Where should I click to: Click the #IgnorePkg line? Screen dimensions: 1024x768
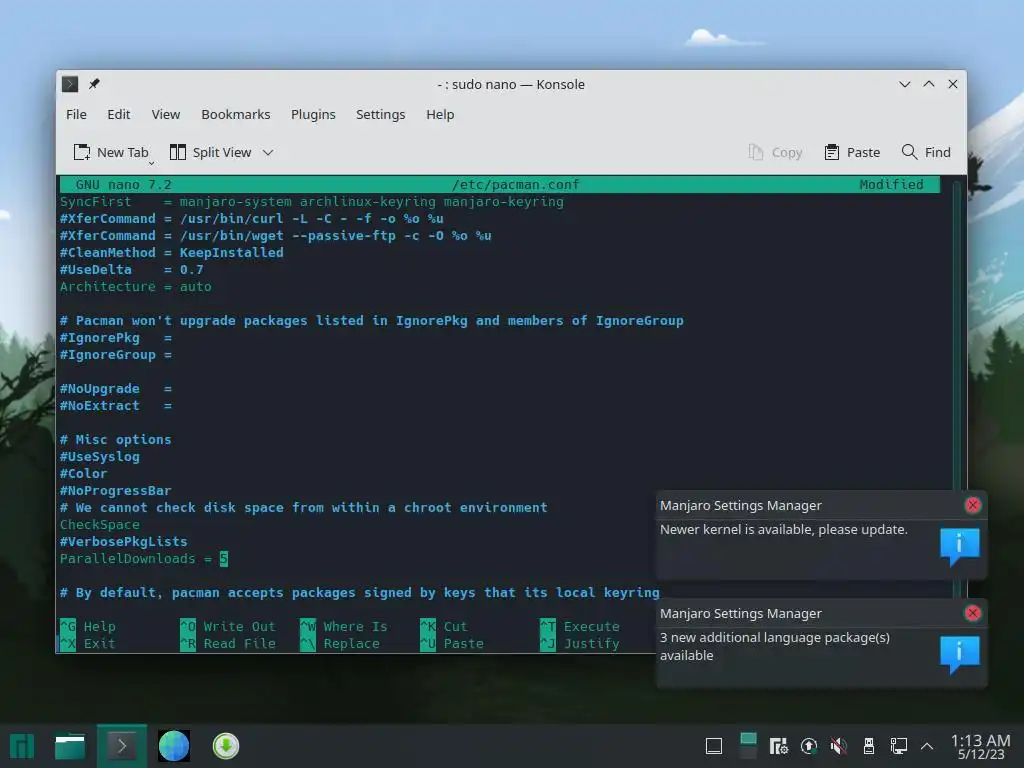pyautogui.click(x=116, y=338)
